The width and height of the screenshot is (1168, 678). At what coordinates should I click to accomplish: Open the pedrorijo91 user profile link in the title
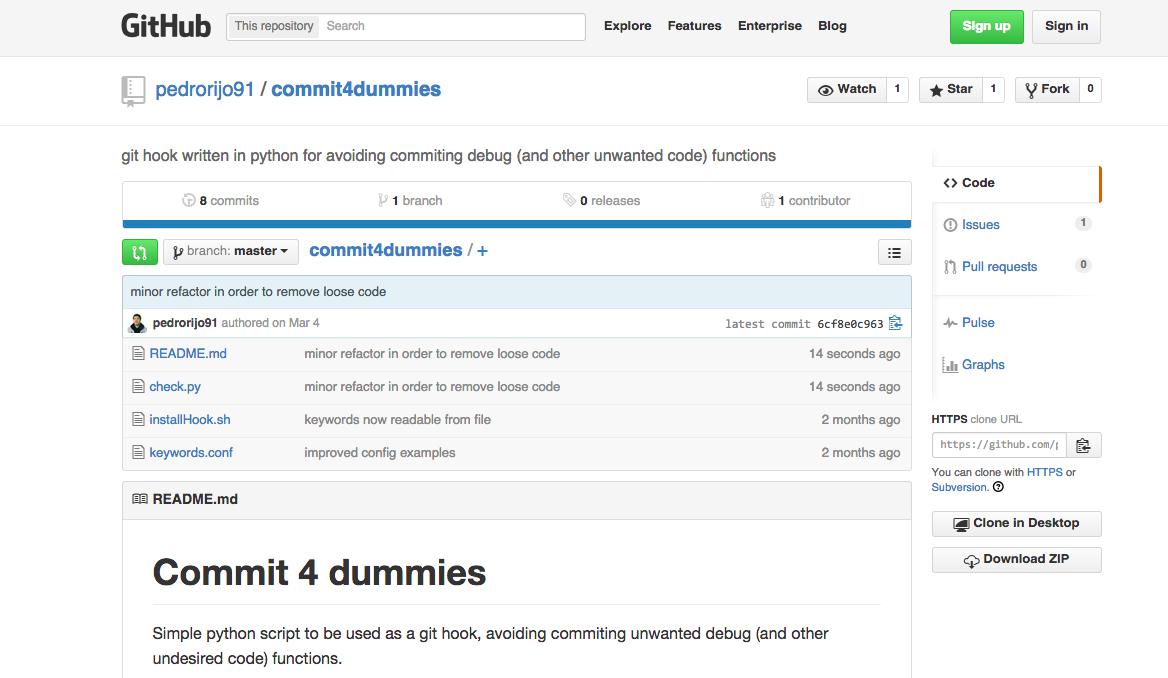(x=205, y=89)
